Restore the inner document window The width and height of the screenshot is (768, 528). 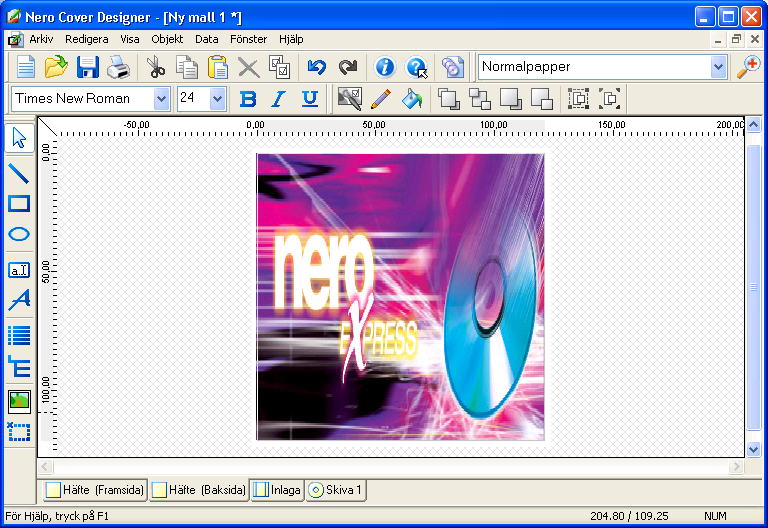pos(736,39)
